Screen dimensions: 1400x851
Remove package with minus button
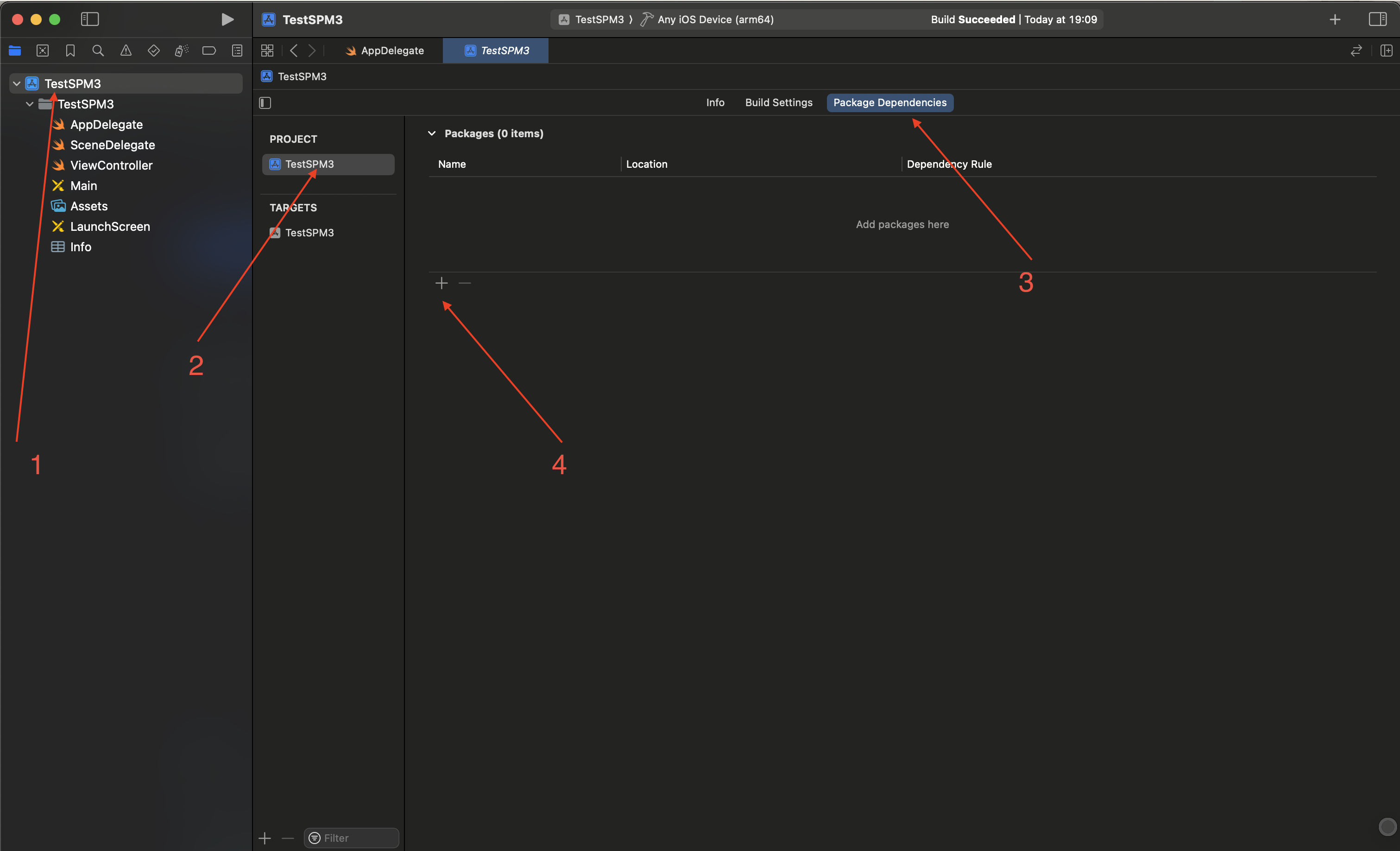pyautogui.click(x=465, y=283)
